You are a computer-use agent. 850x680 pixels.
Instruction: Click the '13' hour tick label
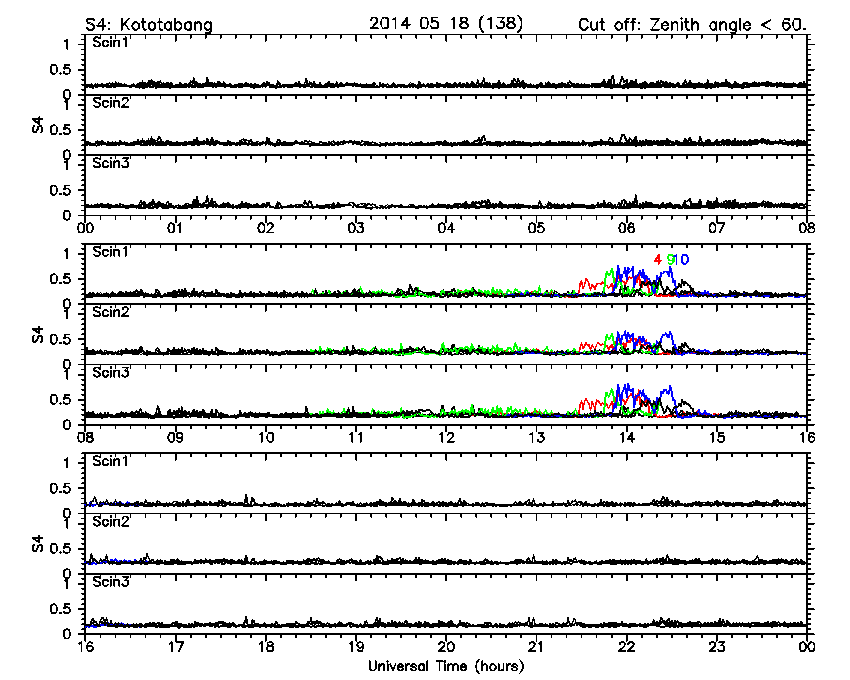click(536, 437)
